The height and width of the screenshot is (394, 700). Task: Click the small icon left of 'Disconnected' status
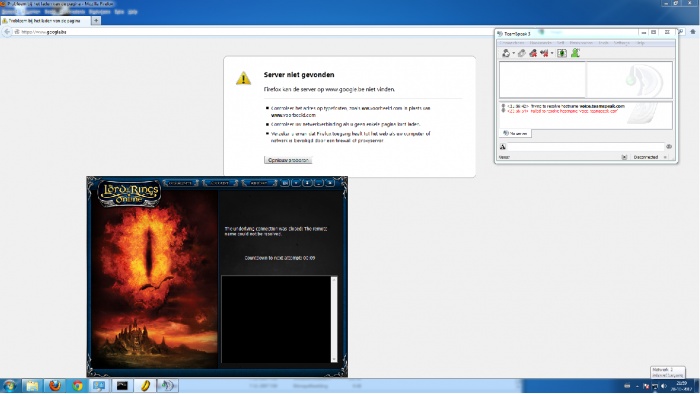[624, 157]
